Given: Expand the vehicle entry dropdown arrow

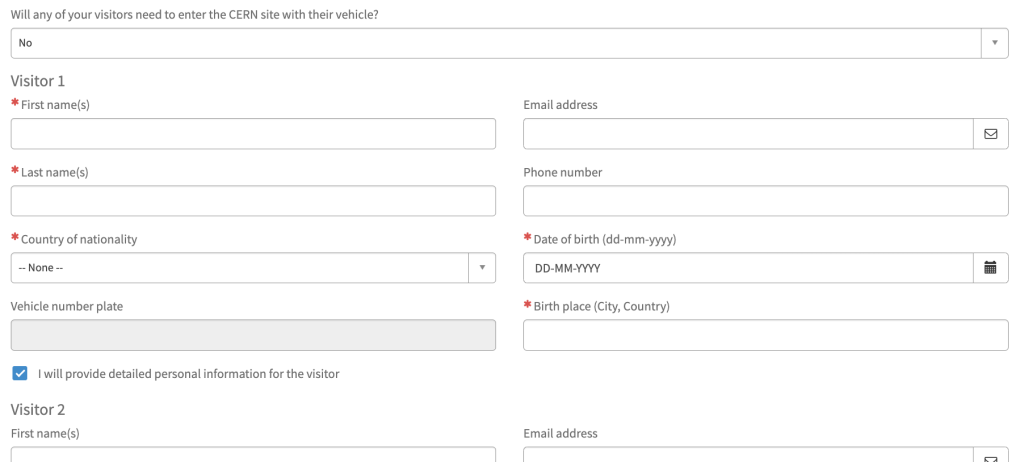Looking at the screenshot, I should point(995,43).
